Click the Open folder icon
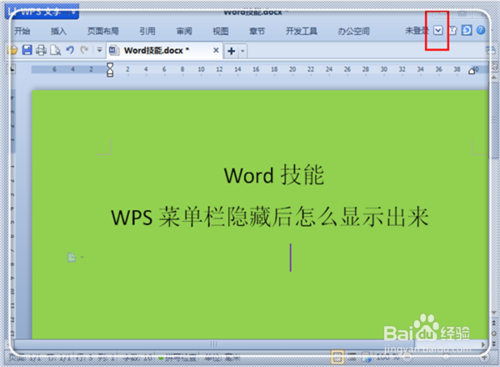This screenshot has width=500, height=367. [x=13, y=50]
